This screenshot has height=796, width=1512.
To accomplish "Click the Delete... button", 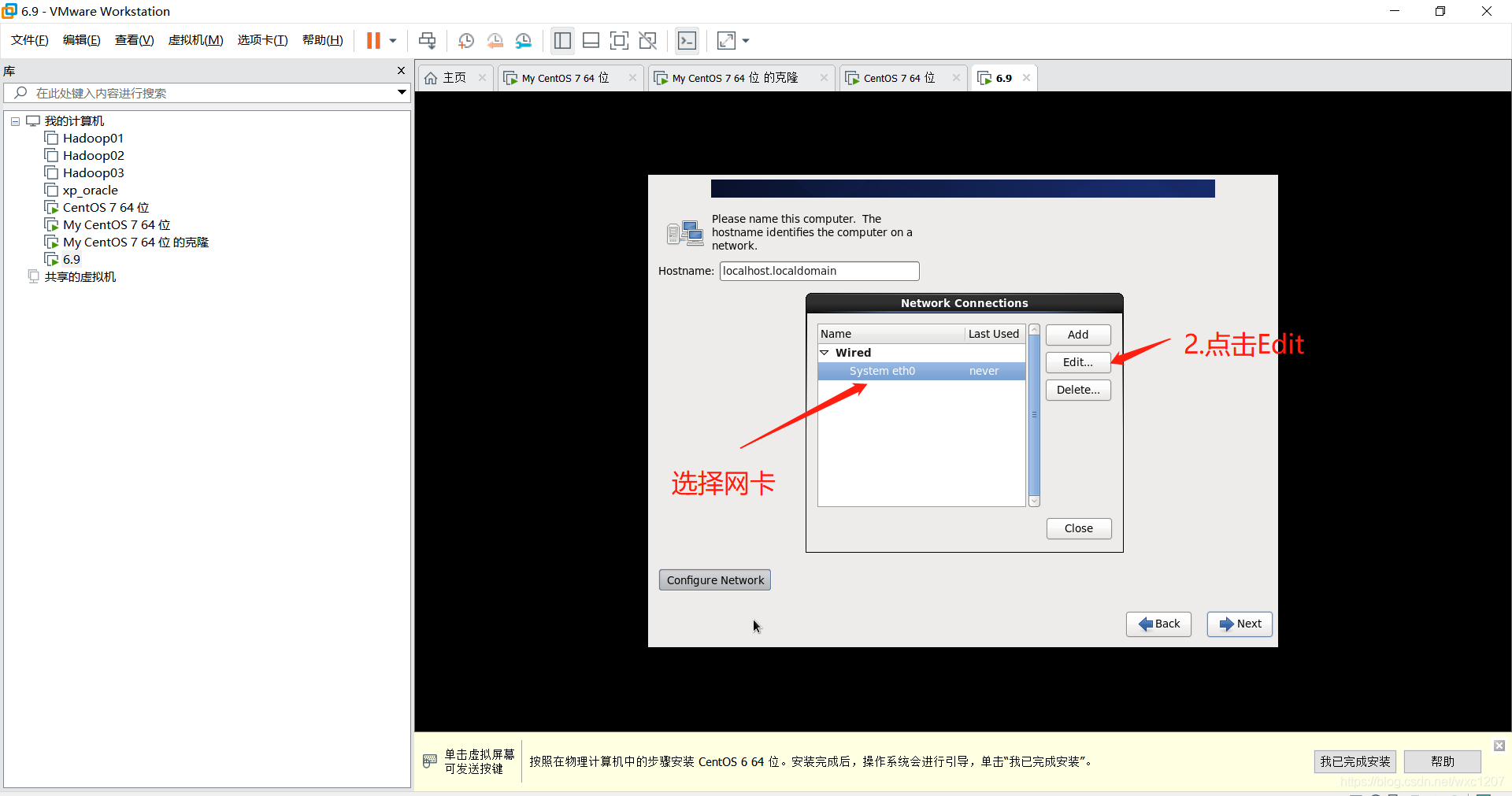I will click(x=1078, y=390).
